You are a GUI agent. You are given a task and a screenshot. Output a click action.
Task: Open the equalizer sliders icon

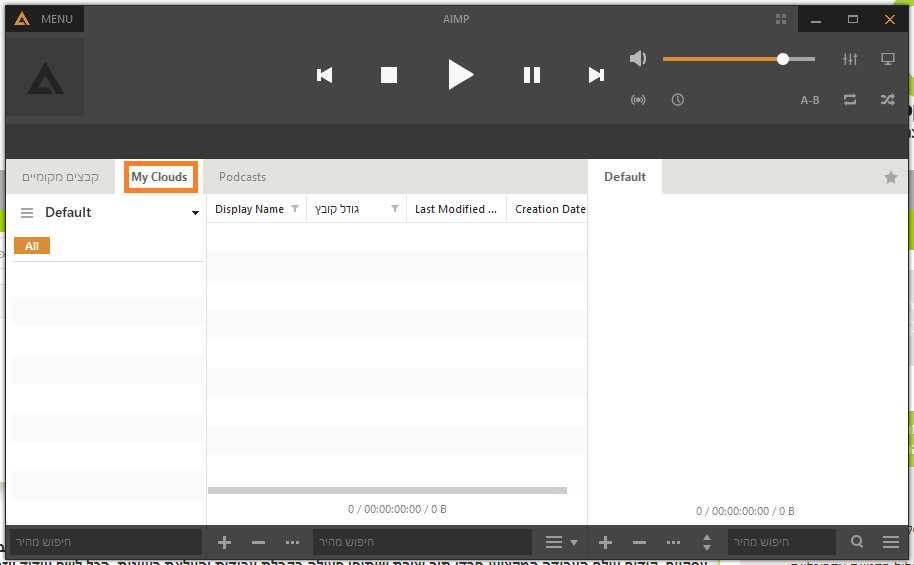[x=850, y=59]
